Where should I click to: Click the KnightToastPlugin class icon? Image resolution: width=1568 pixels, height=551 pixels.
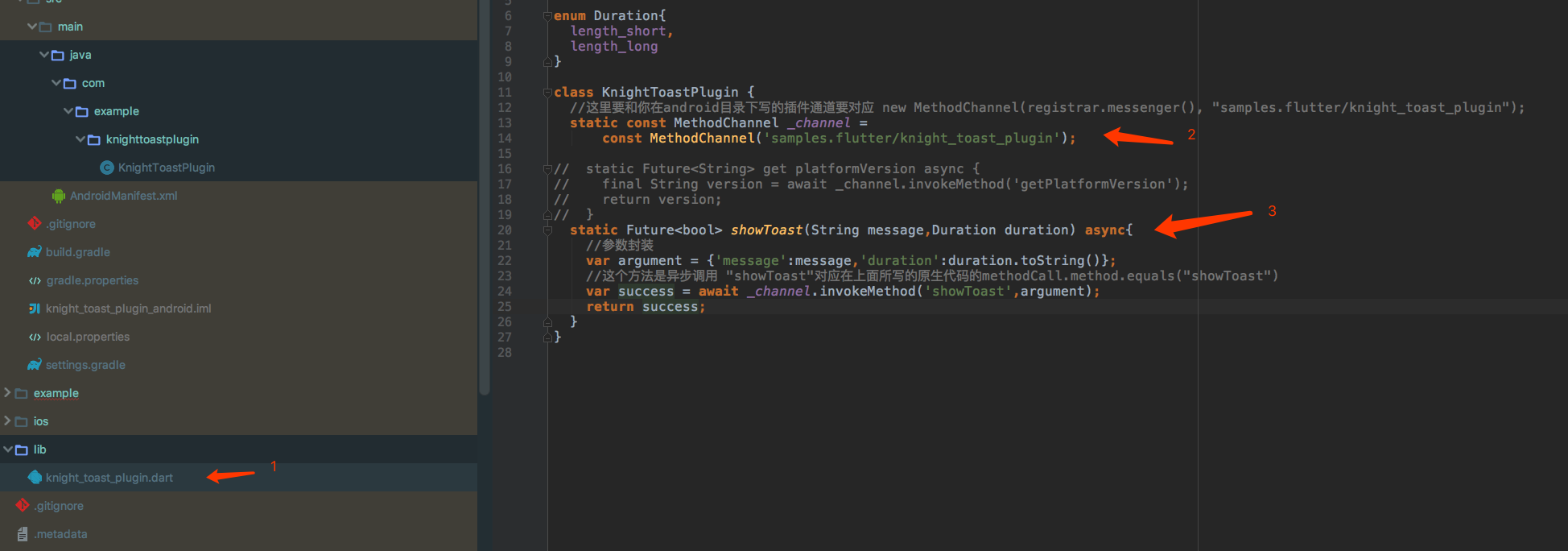pyautogui.click(x=106, y=168)
